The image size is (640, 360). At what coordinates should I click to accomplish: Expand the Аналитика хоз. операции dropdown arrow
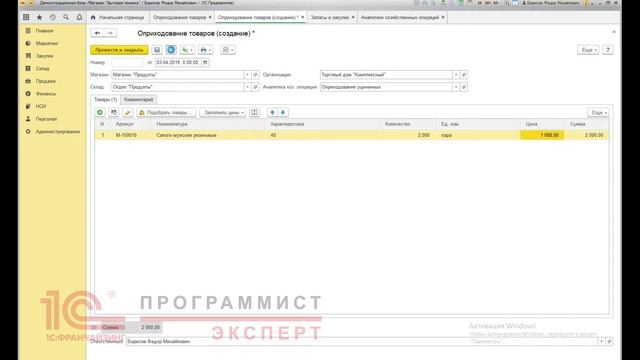click(456, 87)
